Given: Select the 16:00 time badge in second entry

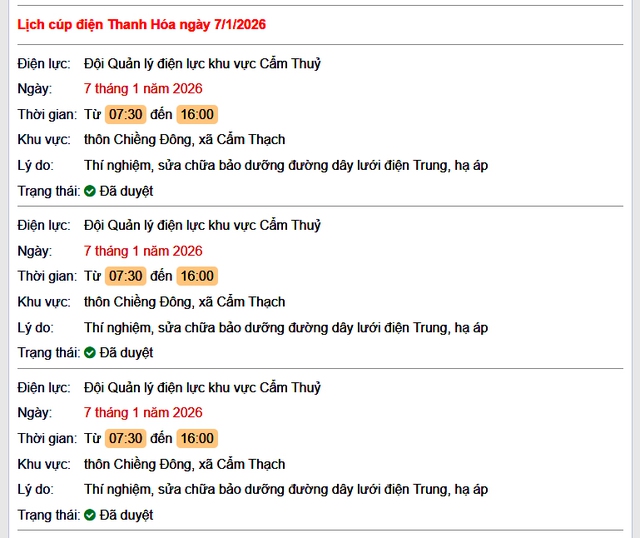Looking at the screenshot, I should coord(197,276).
